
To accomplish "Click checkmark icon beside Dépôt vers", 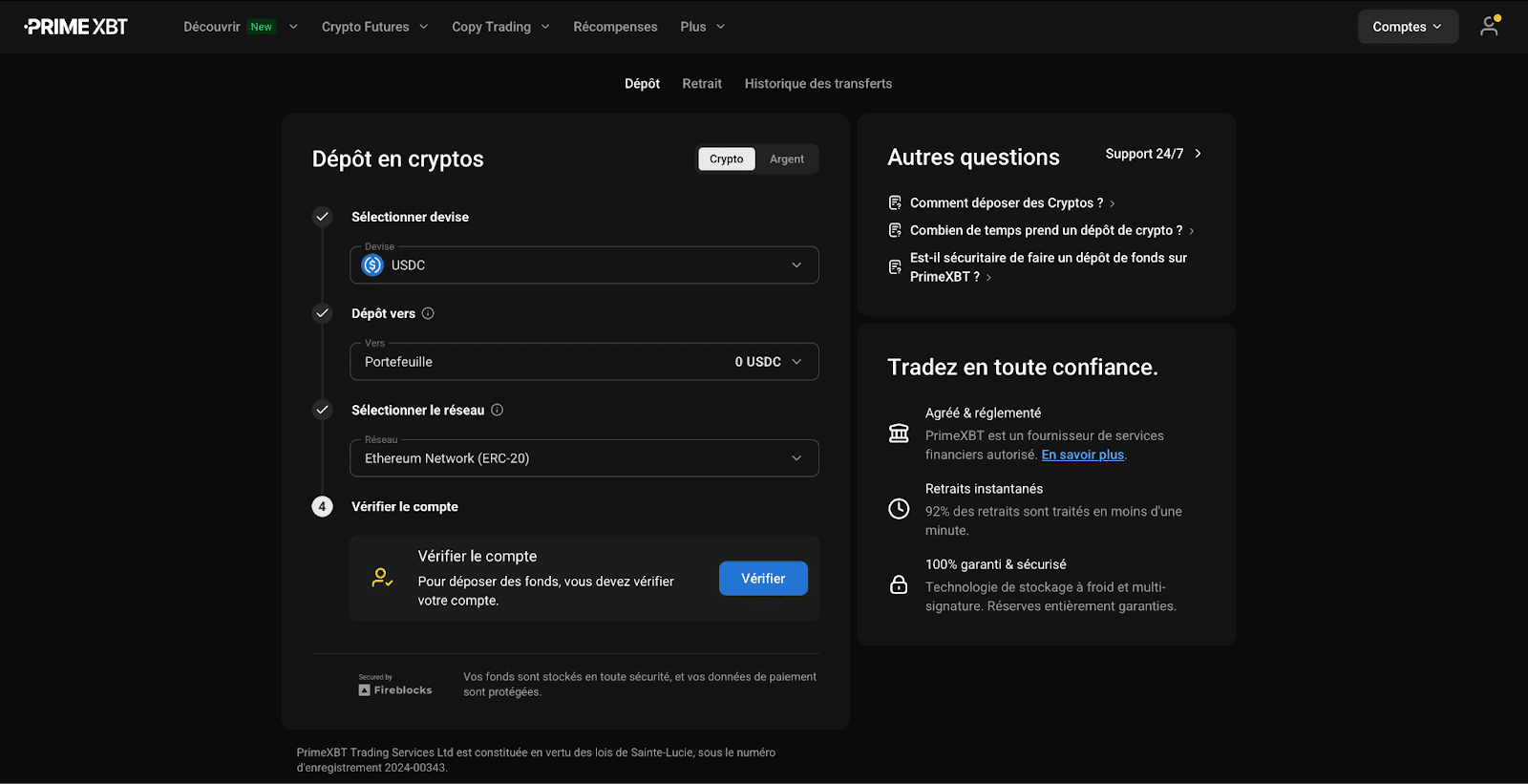I will [x=323, y=313].
